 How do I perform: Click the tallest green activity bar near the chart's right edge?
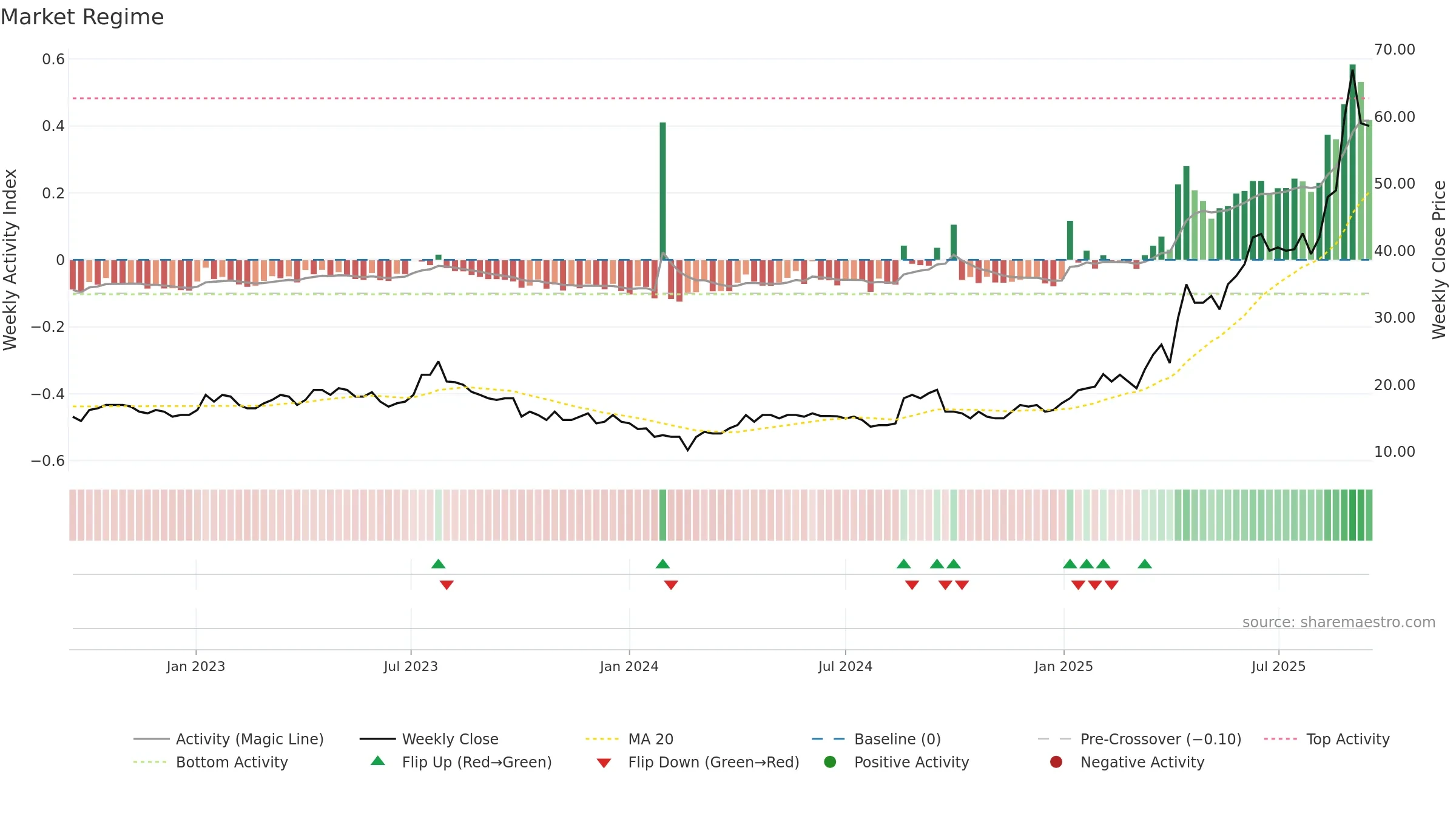click(x=1352, y=162)
